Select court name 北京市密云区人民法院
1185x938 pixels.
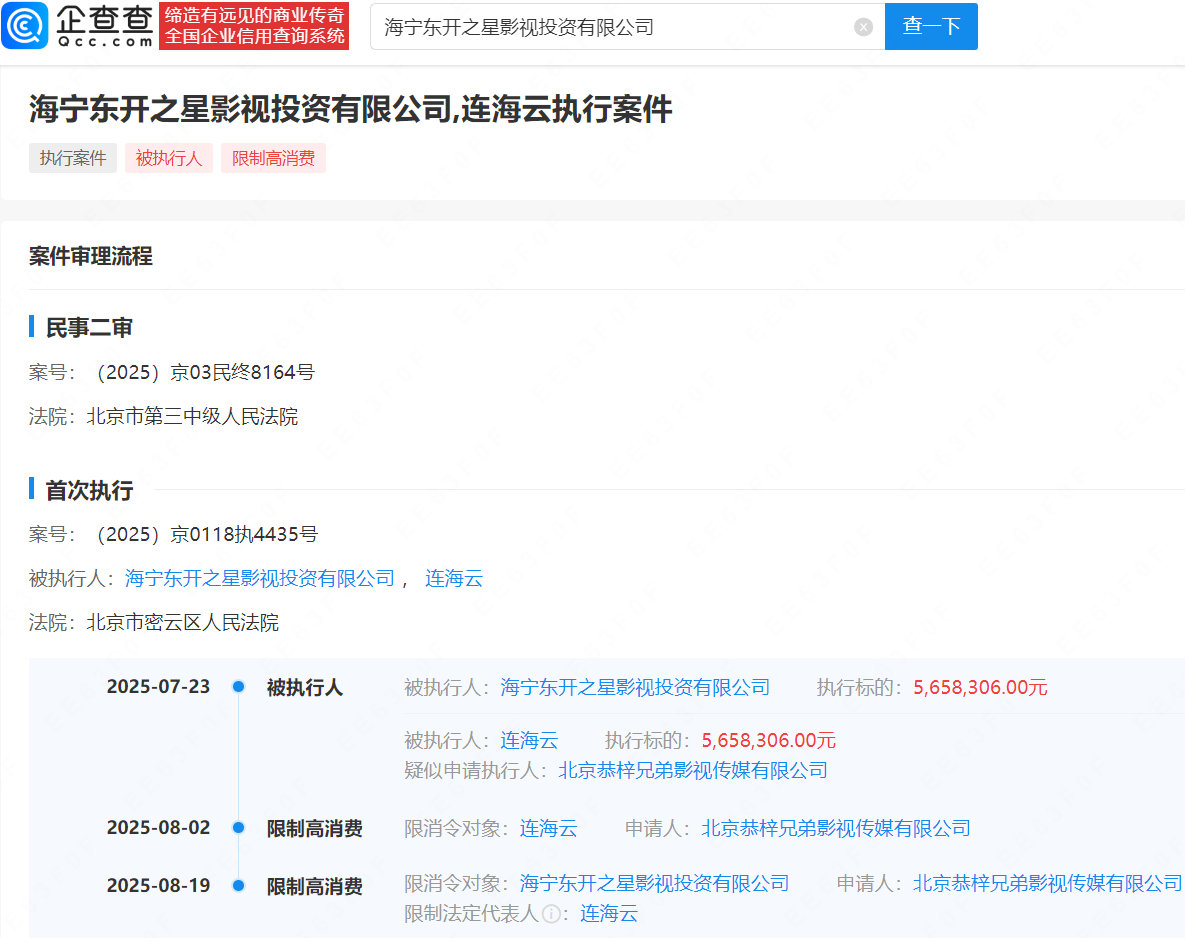coord(183,623)
